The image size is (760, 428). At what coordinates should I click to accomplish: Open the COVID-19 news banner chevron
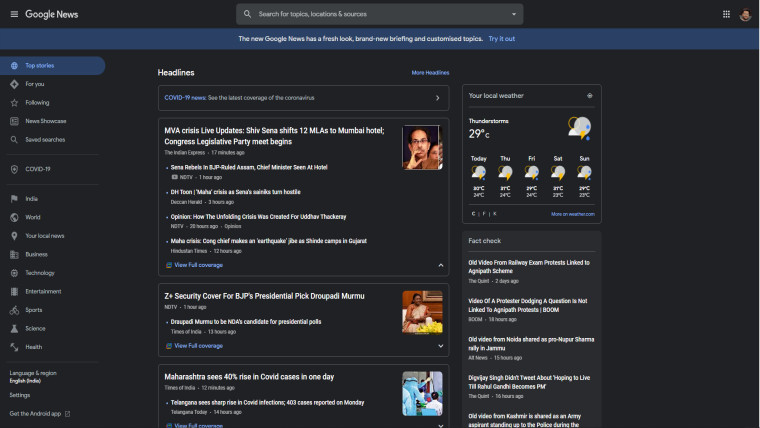[437, 98]
